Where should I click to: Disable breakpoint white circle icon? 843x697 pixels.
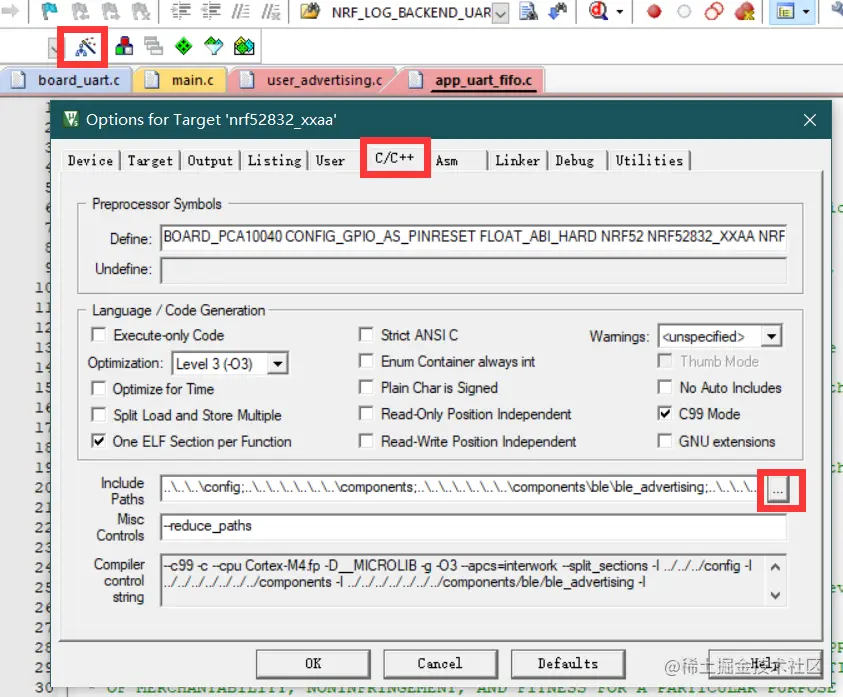[x=684, y=11]
